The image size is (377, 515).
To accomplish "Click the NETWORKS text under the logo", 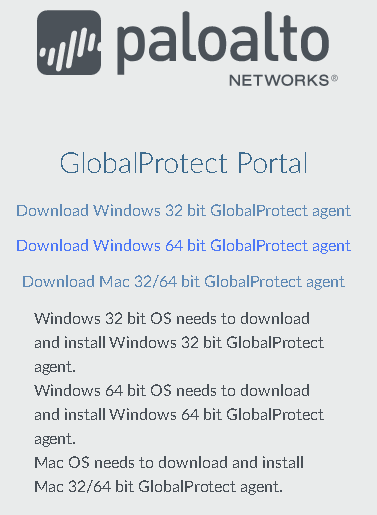I will coord(279,80).
